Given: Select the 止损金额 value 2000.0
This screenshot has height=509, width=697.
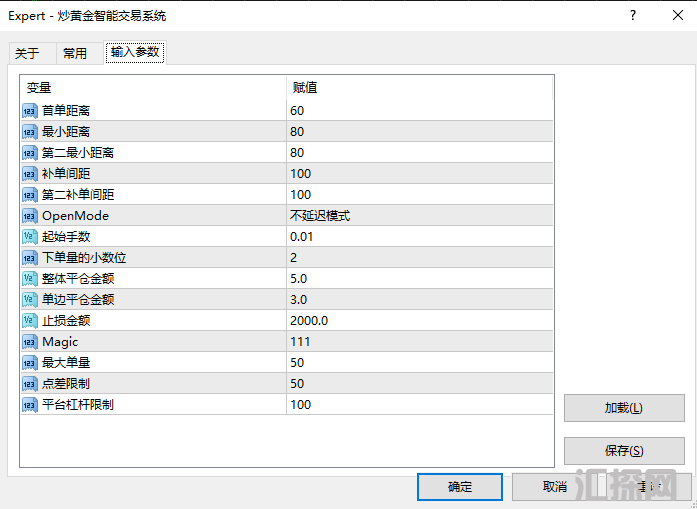Looking at the screenshot, I should [x=420, y=321].
